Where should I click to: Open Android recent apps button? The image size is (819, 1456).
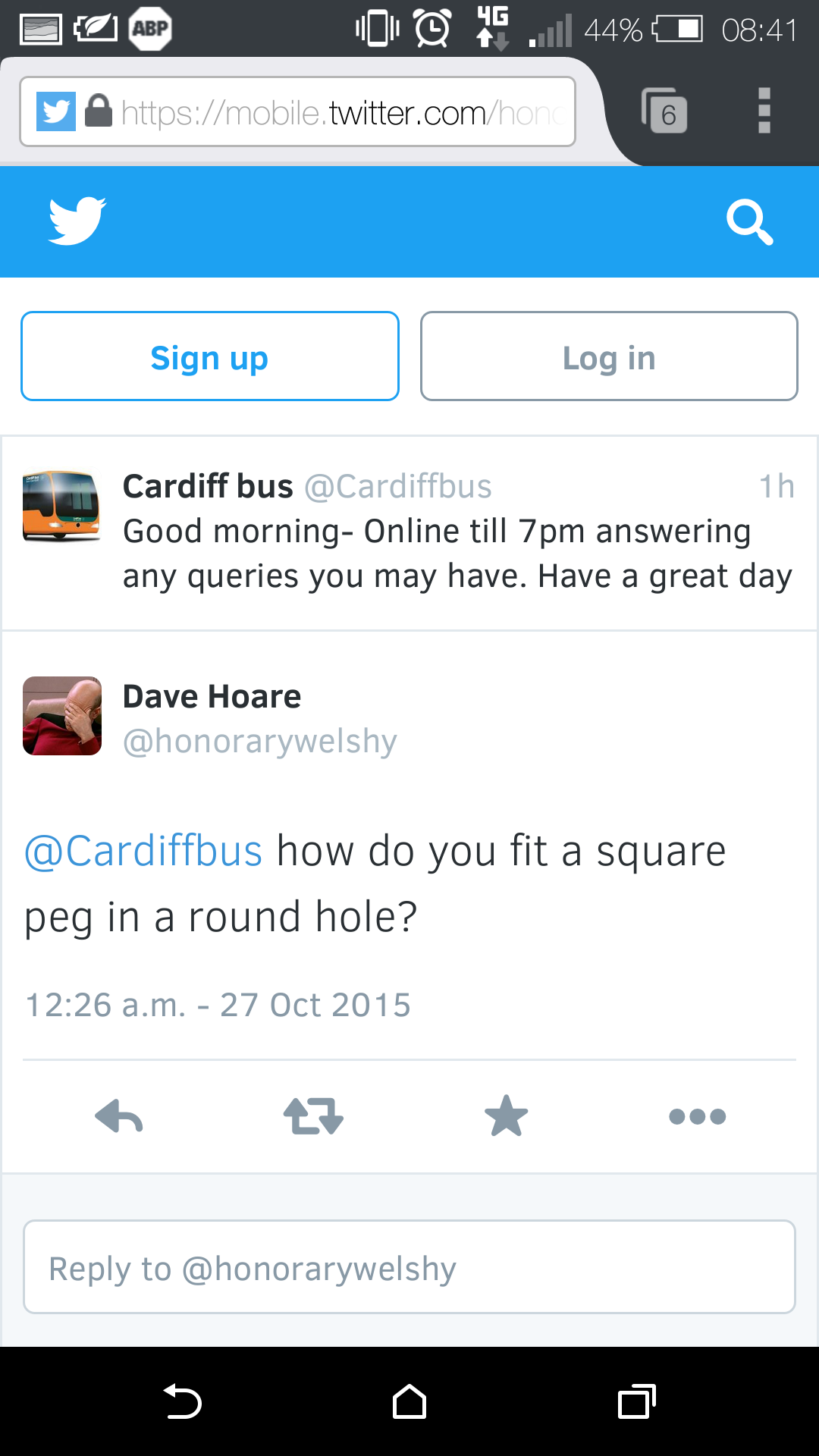click(637, 1401)
